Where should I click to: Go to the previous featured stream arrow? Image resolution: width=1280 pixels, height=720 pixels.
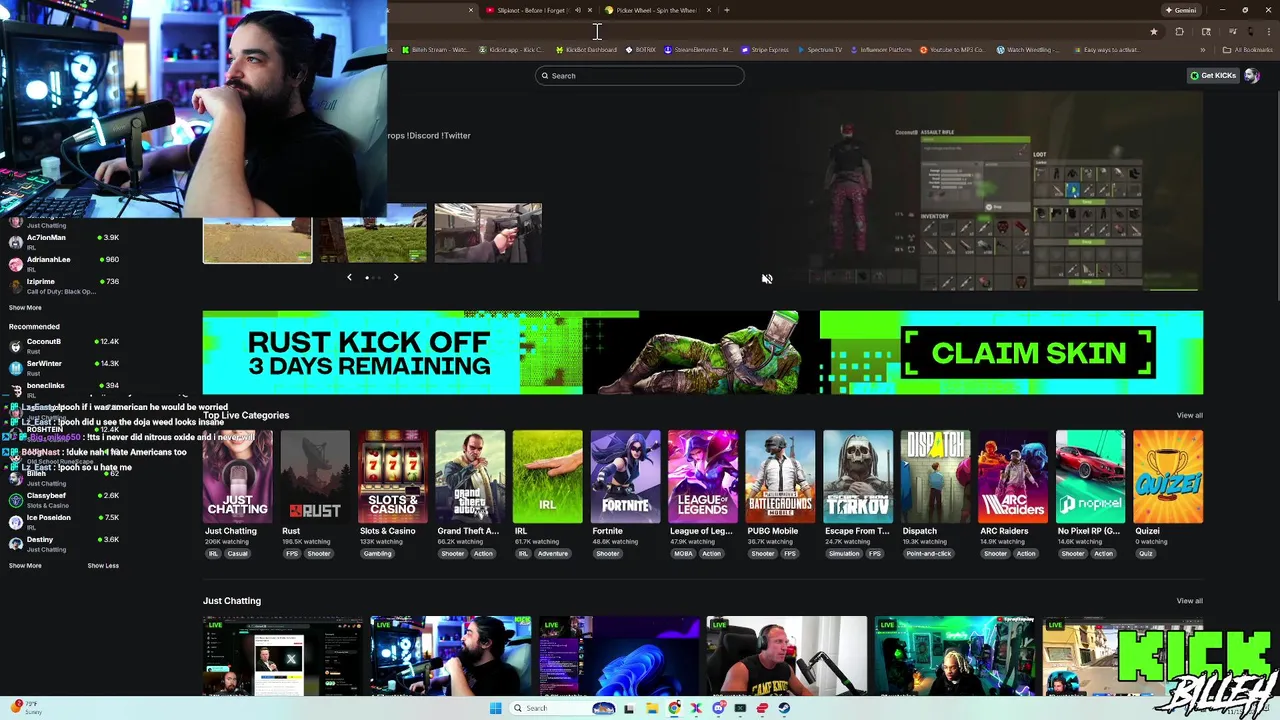pos(349,278)
